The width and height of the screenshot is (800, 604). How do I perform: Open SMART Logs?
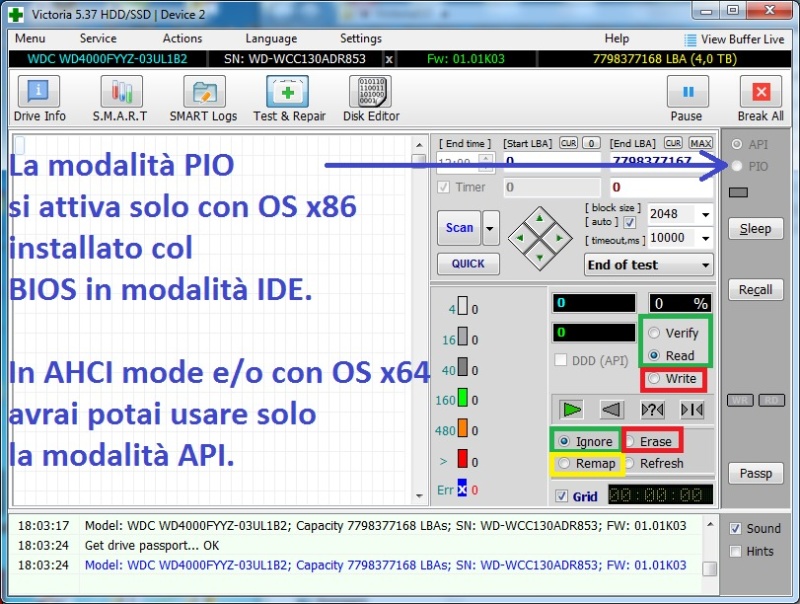coord(203,99)
